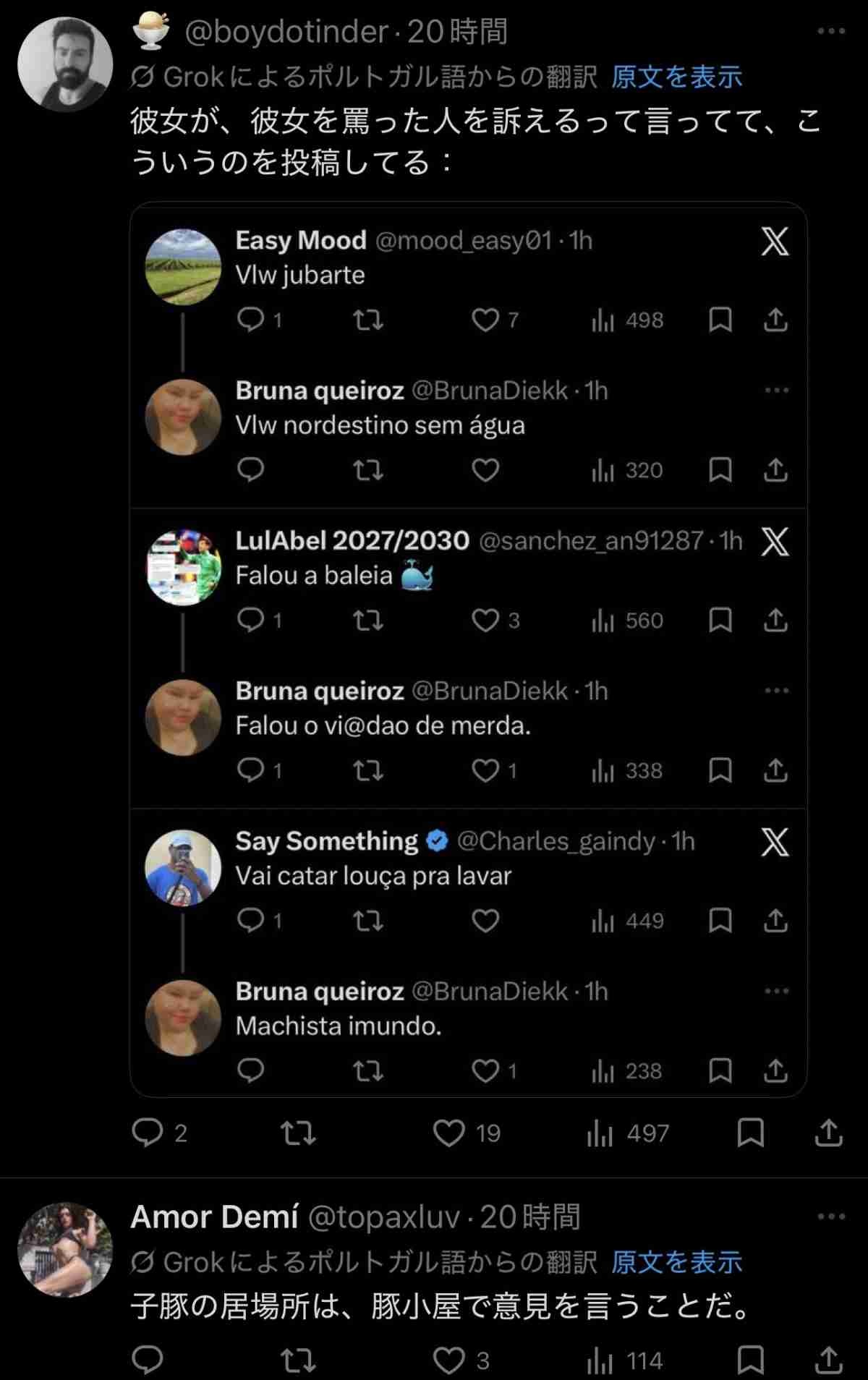Show original text of Amor Demí post
The width and height of the screenshot is (868, 1380).
676,1262
